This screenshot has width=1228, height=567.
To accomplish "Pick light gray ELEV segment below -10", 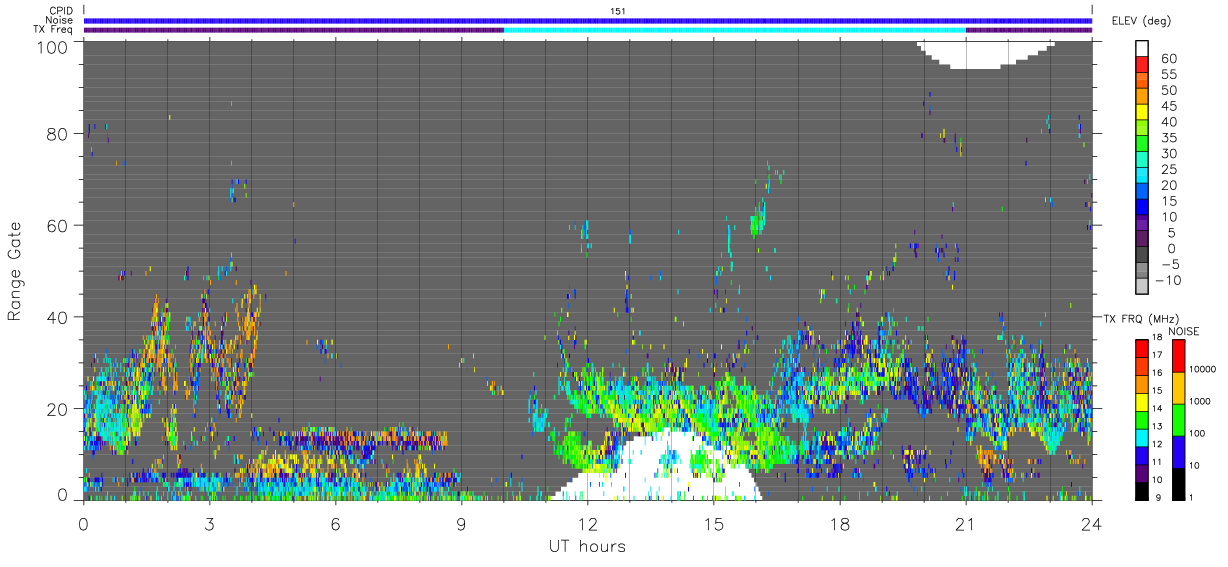I will coord(1143,288).
